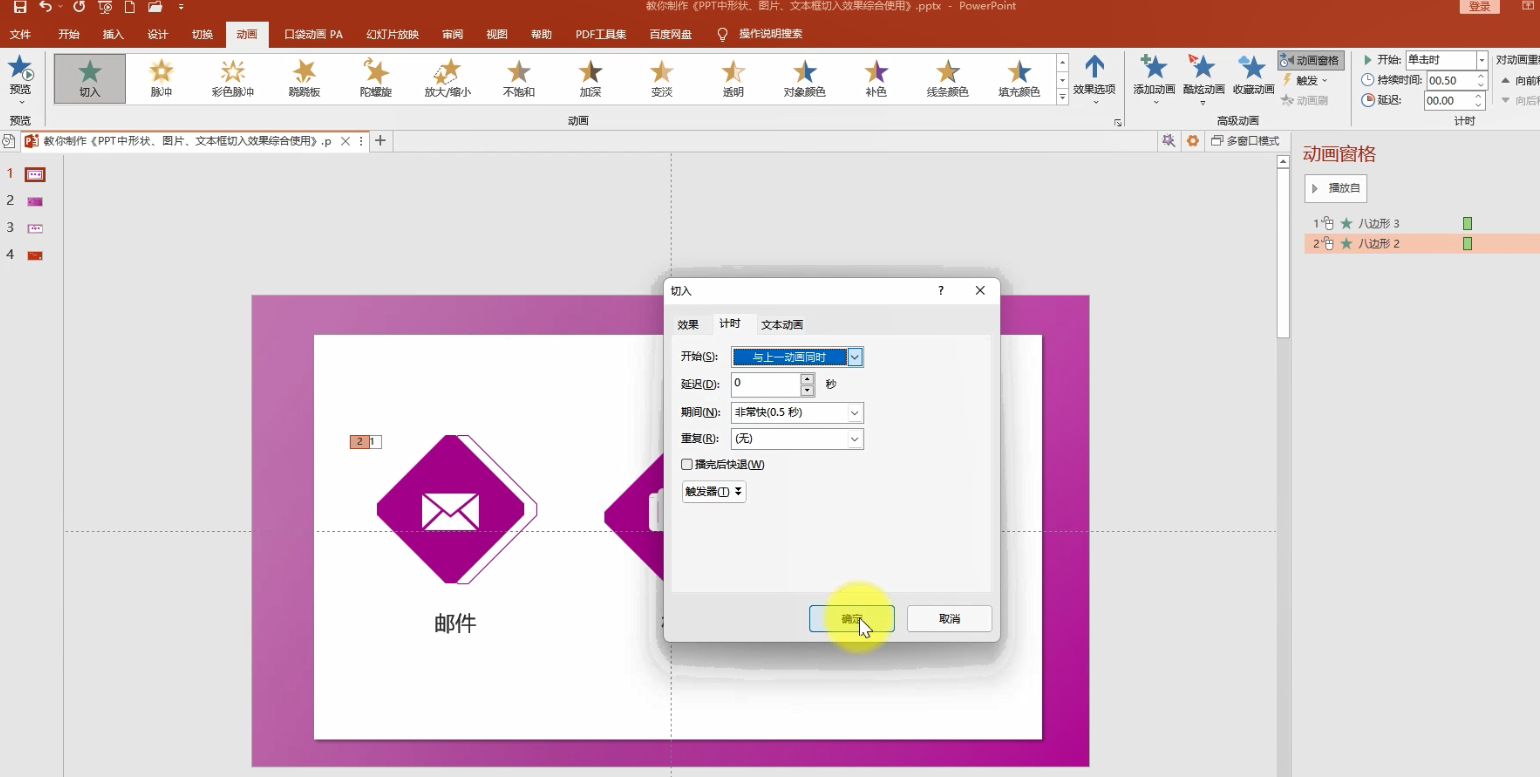The height and width of the screenshot is (777, 1540).
Task: Select the 切入 entrance animation effect
Action: [x=90, y=78]
